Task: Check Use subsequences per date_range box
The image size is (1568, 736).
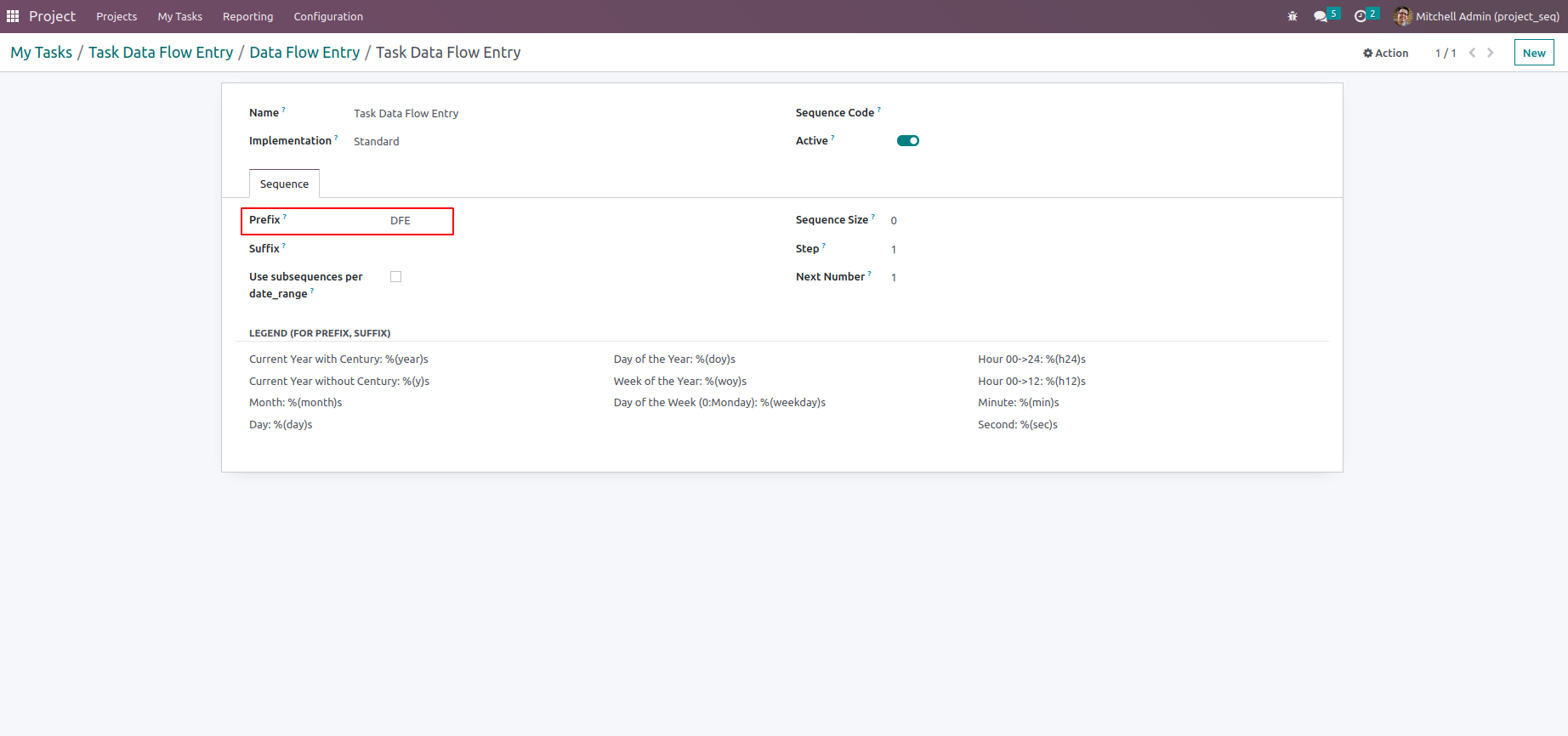Action: 395,277
